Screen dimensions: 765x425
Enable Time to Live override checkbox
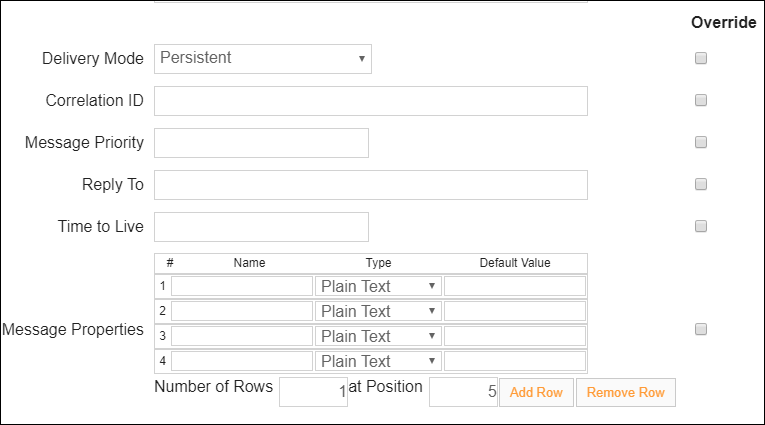[x=701, y=226]
